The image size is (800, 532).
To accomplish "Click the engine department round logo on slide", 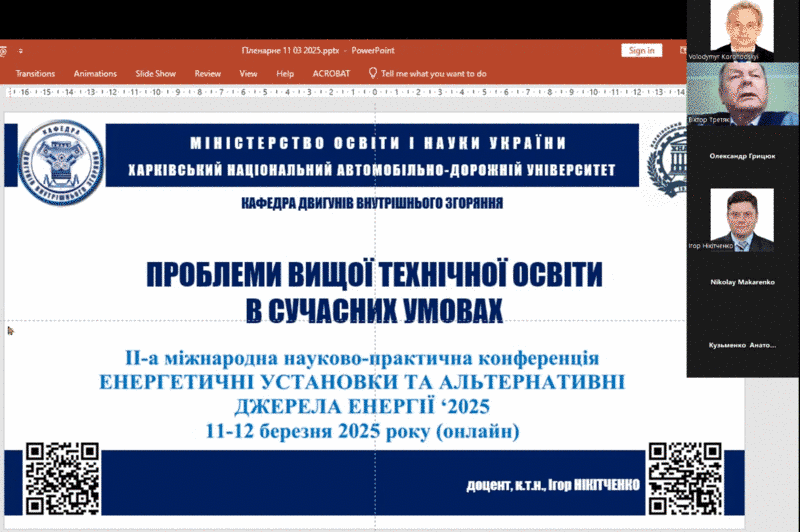I will point(61,163).
